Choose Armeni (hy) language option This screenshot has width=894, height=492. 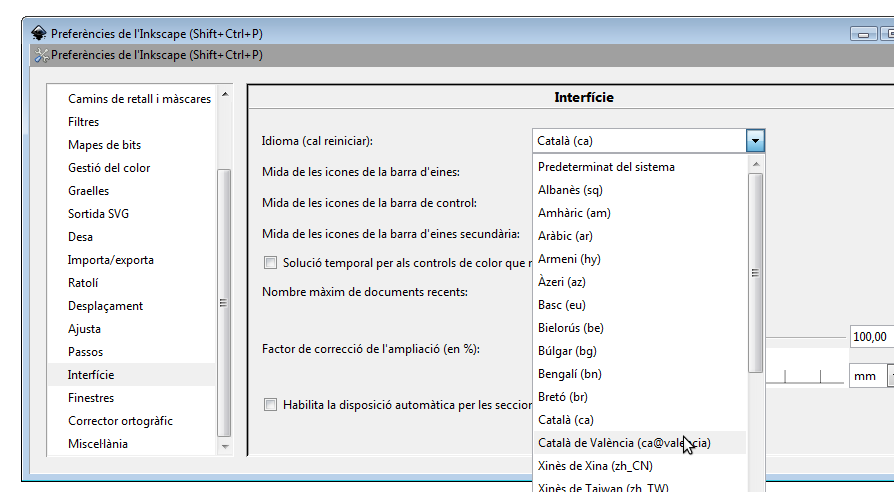click(640, 259)
